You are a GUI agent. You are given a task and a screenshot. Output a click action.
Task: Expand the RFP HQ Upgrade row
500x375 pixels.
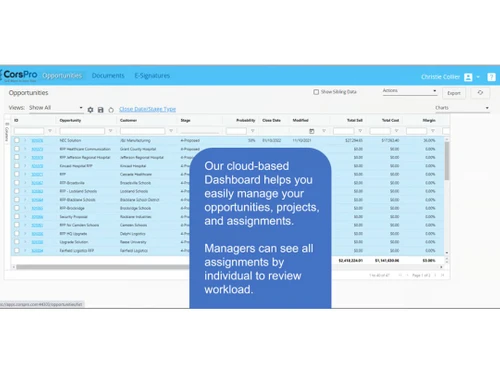click(x=25, y=233)
